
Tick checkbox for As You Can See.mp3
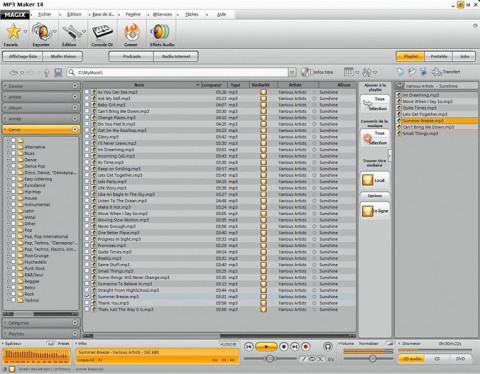87,92
